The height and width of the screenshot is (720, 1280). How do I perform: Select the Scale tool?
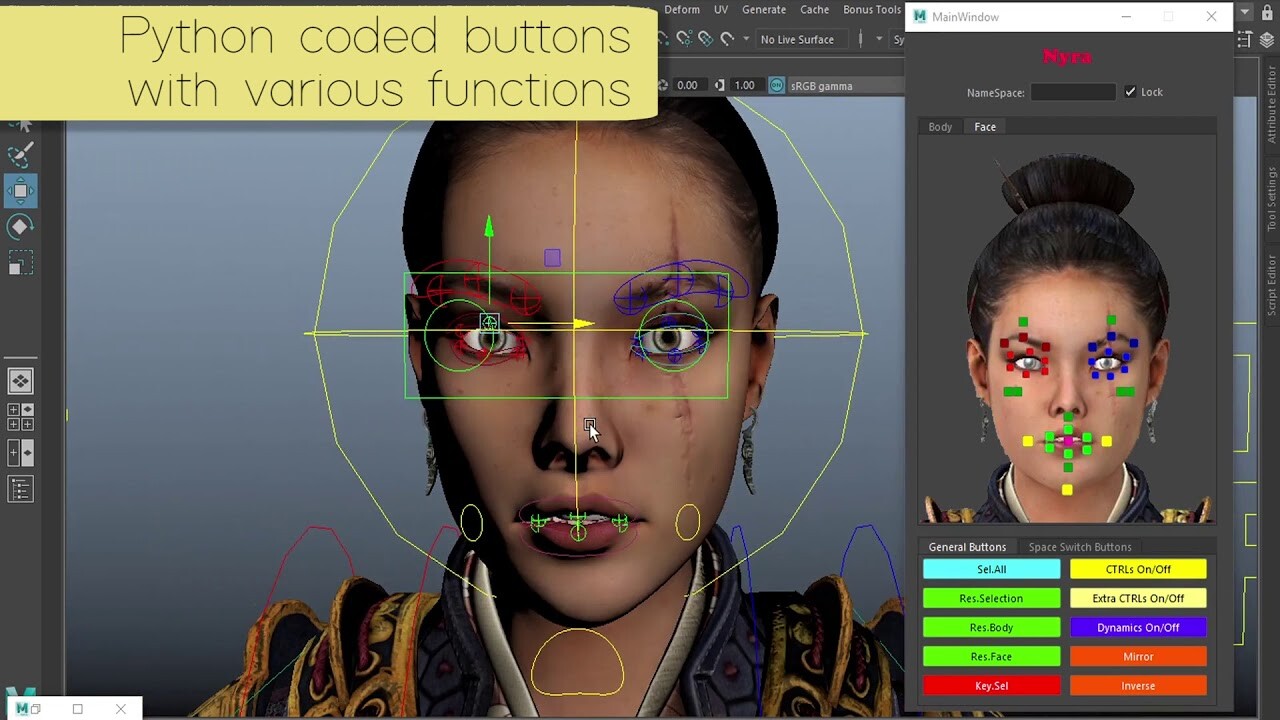[x=22, y=263]
